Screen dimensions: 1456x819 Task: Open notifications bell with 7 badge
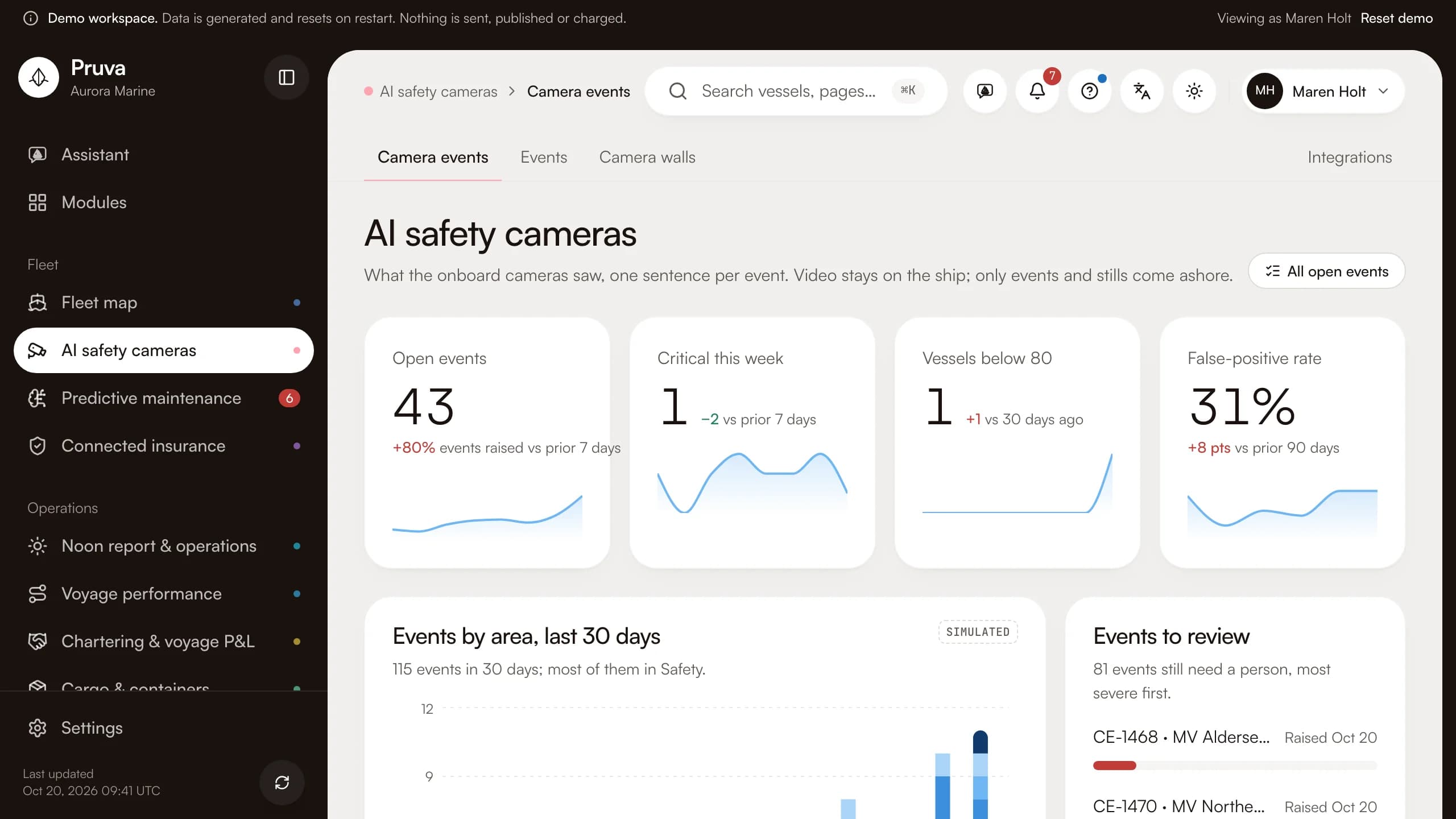click(1037, 91)
